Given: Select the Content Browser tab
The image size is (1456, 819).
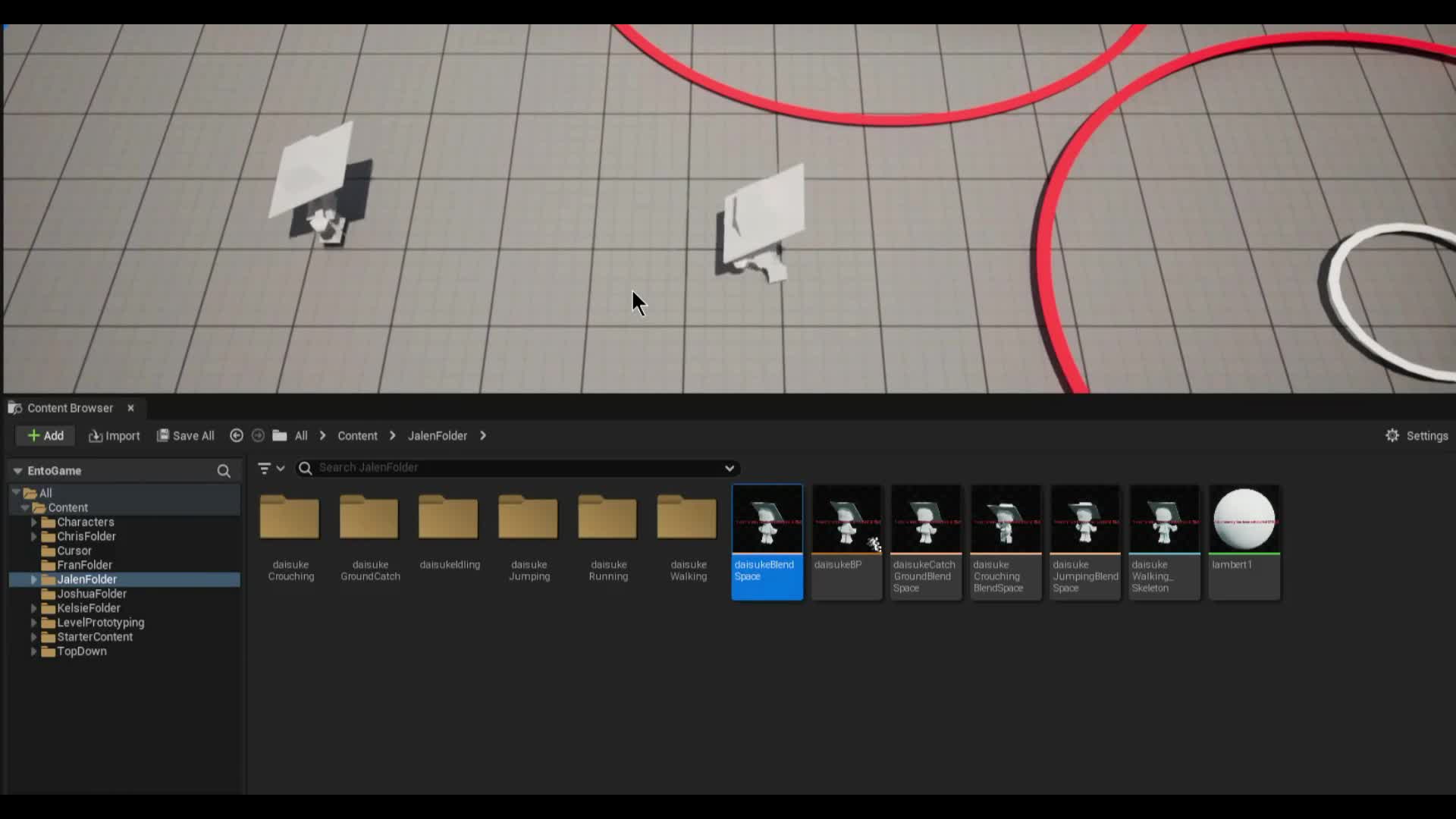Looking at the screenshot, I should pos(70,408).
